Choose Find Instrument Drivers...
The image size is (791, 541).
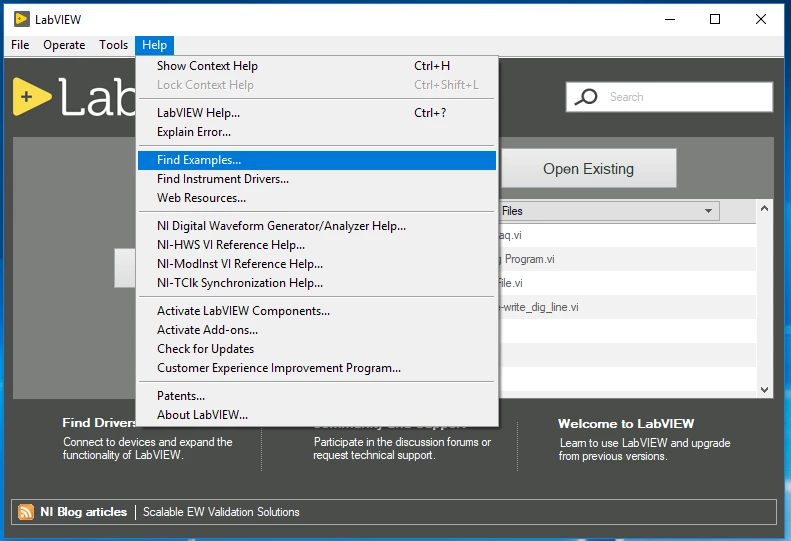(x=317, y=179)
